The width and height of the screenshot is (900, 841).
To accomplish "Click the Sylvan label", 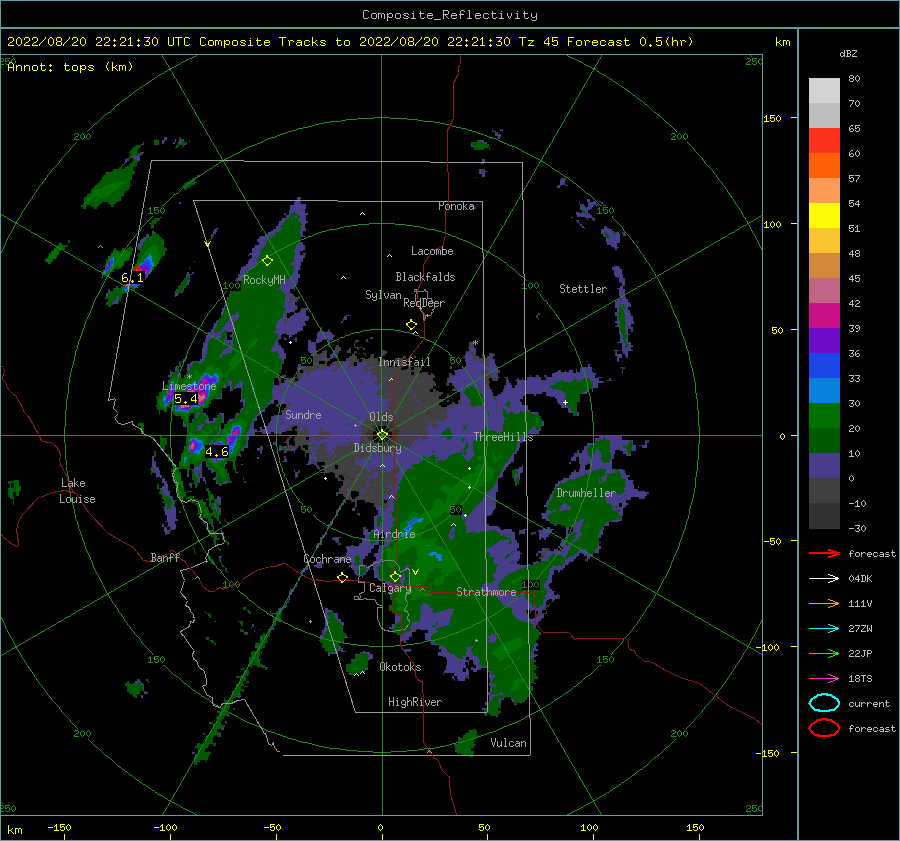I will (383, 295).
